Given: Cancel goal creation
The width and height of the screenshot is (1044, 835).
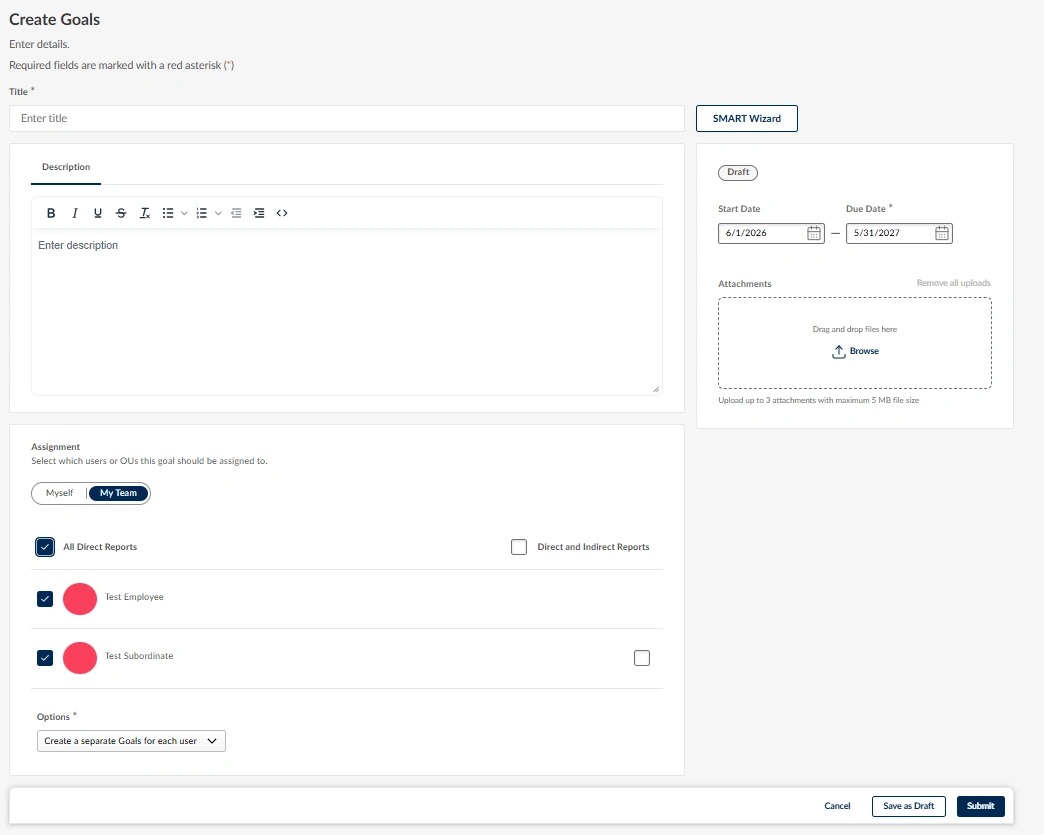Looking at the screenshot, I should 837,806.
